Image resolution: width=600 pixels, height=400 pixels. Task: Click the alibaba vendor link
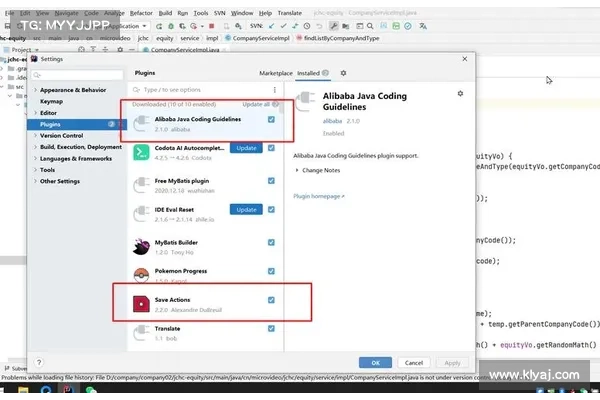click(332, 121)
